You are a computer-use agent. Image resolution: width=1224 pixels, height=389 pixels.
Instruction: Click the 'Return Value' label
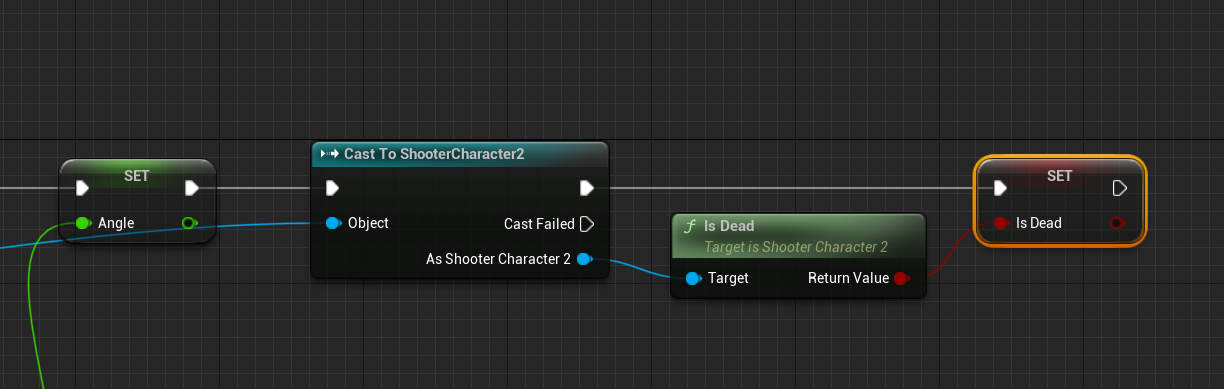(x=848, y=278)
